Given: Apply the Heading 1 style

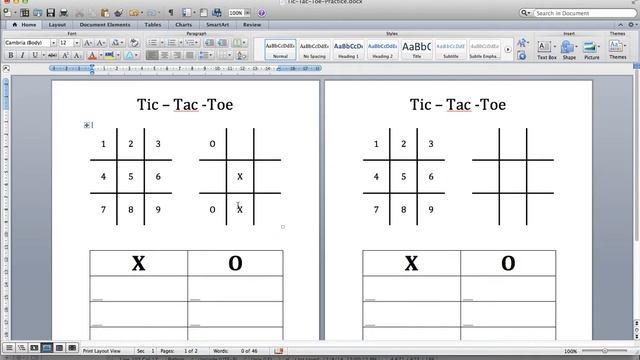Looking at the screenshot, I should coord(348,49).
